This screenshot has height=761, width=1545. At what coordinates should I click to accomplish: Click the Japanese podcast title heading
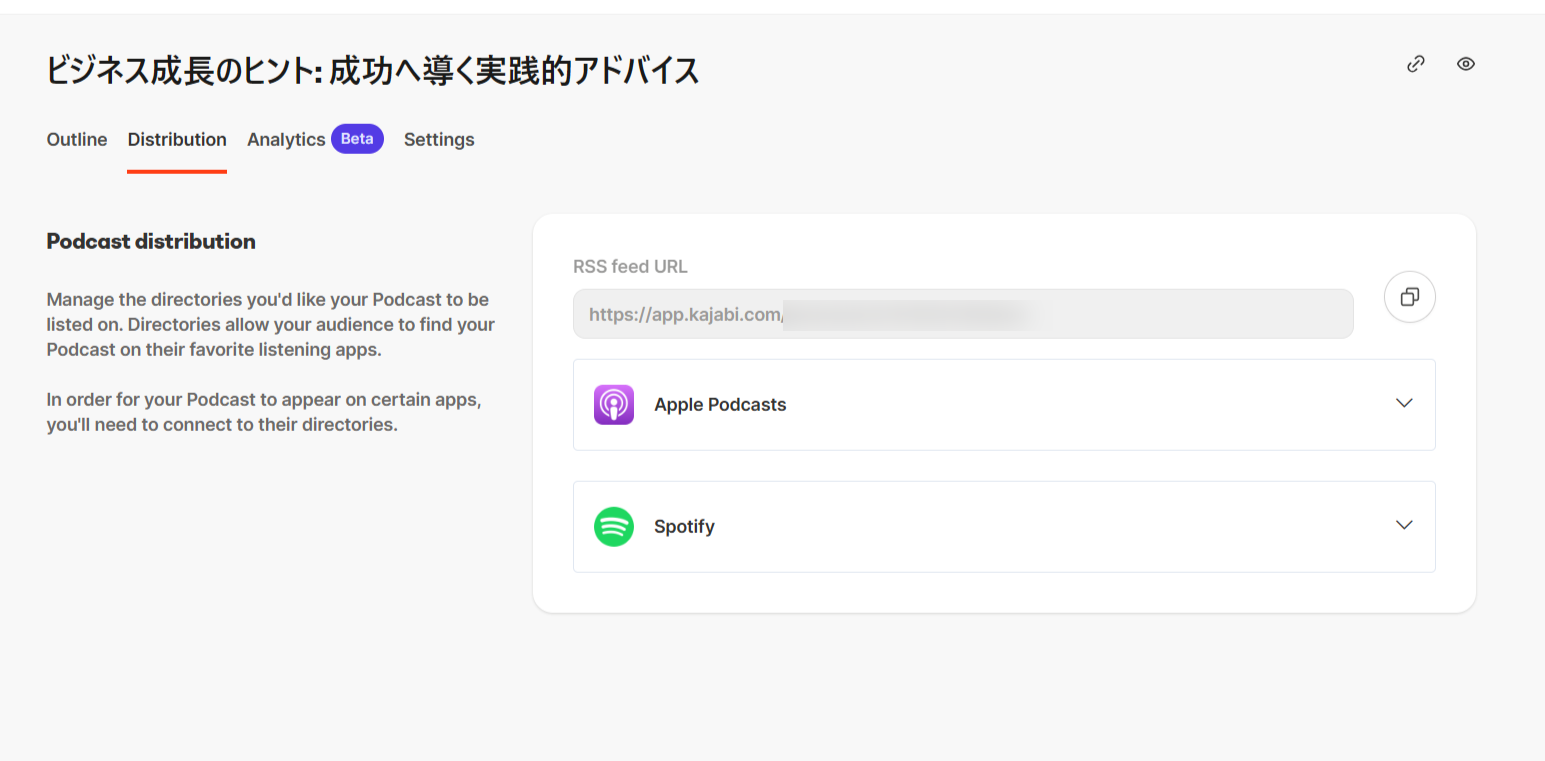tap(372, 71)
